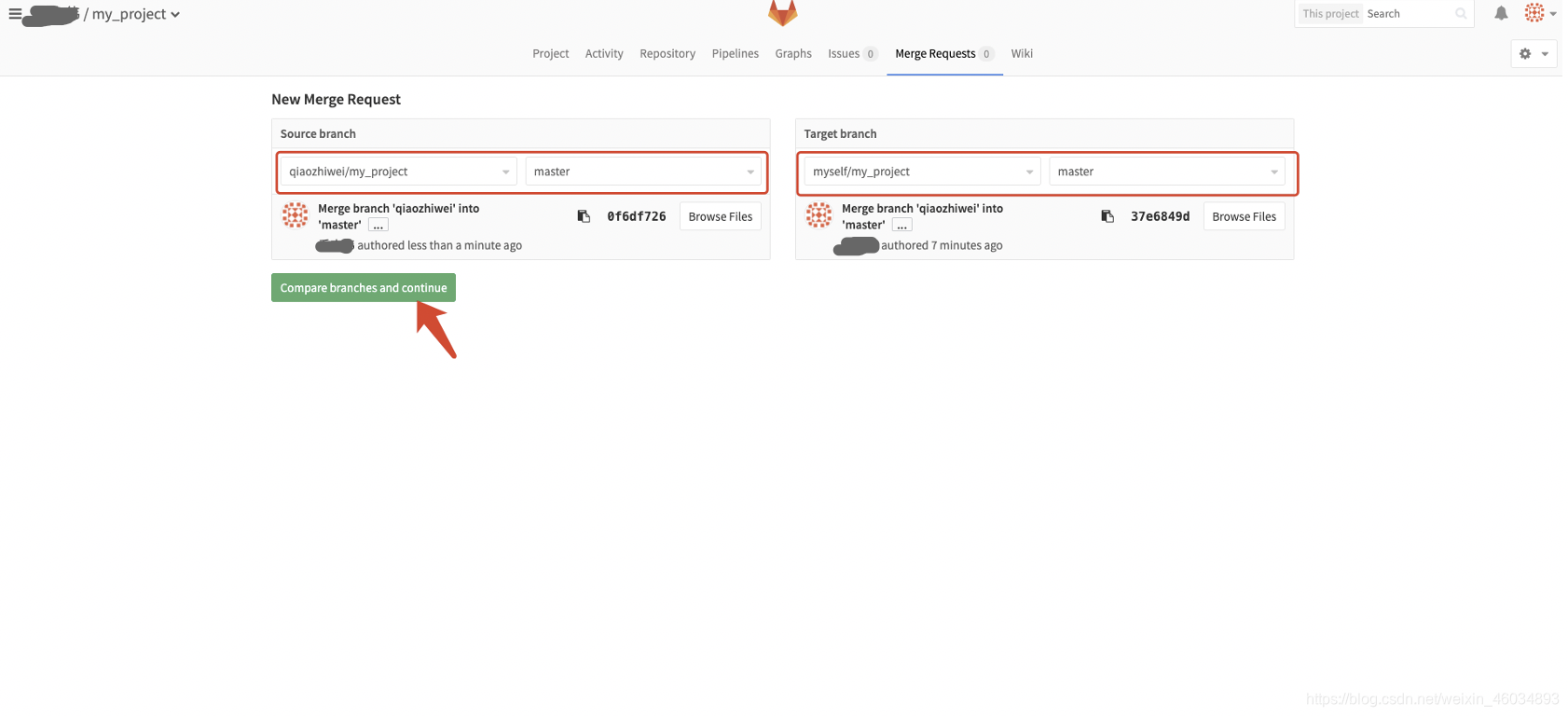1568x716 pixels.
Task: Click 'authored less than a minute ago' text
Action: [x=440, y=246]
